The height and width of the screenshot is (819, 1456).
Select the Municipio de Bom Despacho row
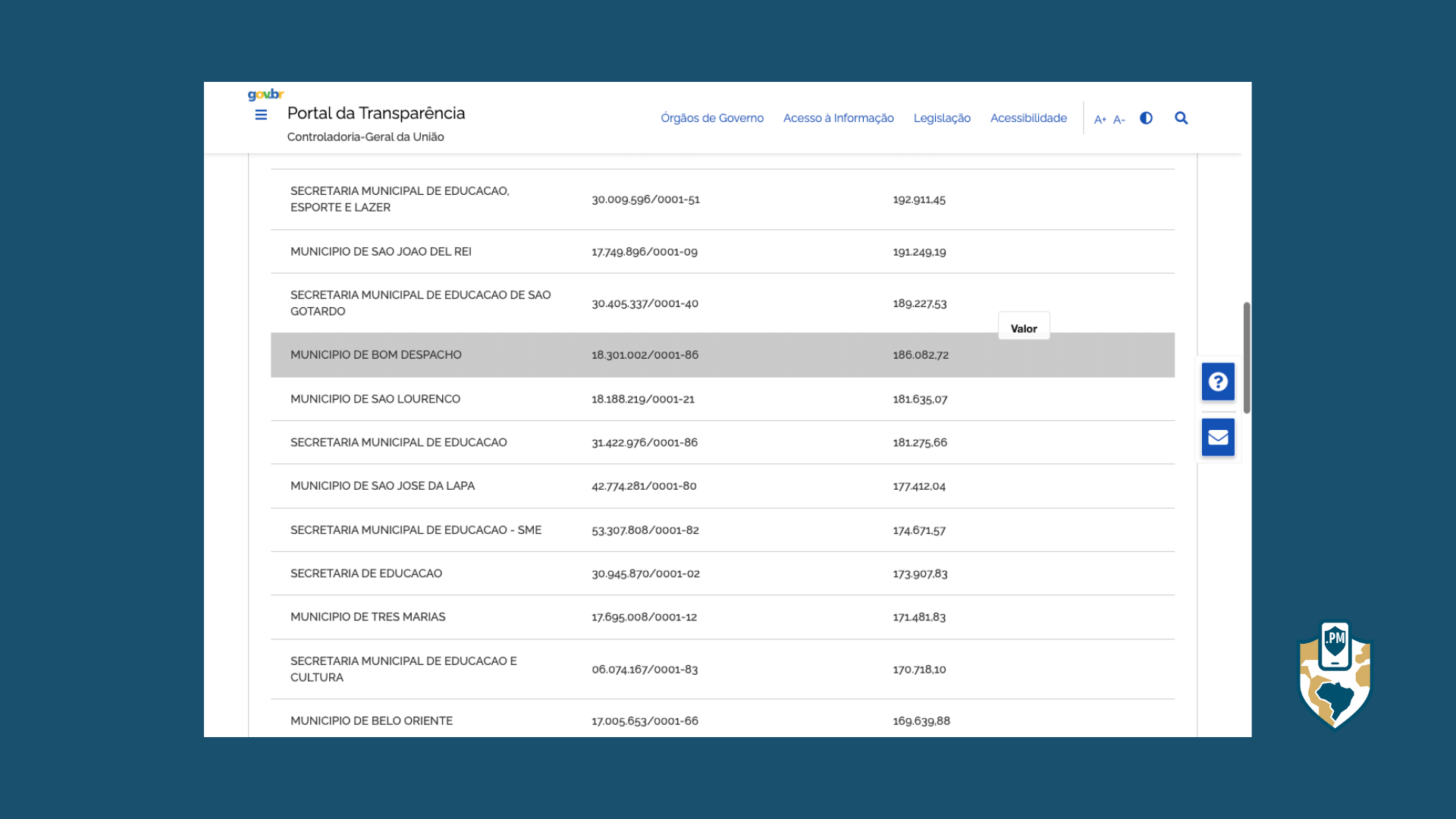click(375, 355)
